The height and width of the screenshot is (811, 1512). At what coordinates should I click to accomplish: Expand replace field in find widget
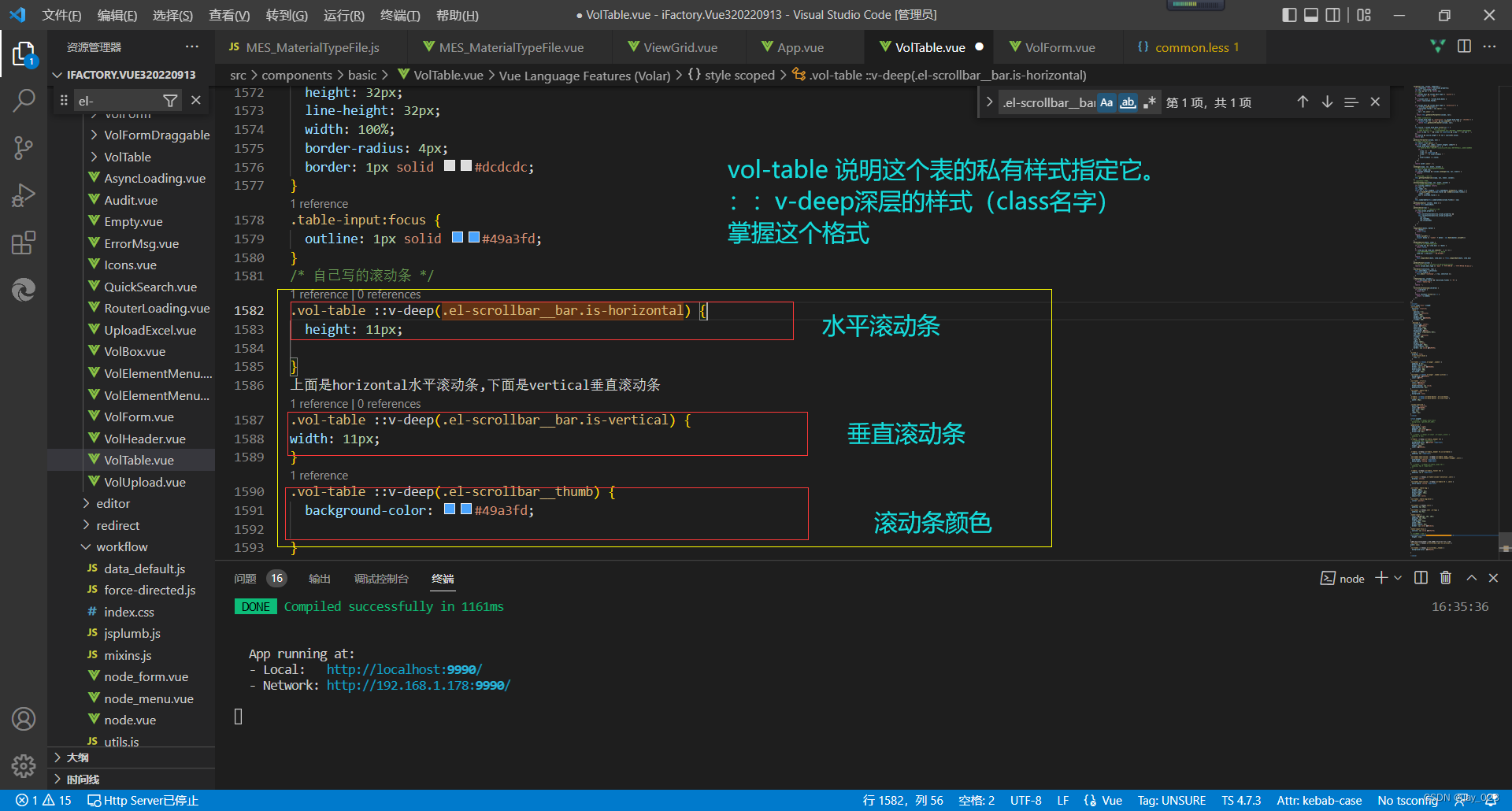989,102
